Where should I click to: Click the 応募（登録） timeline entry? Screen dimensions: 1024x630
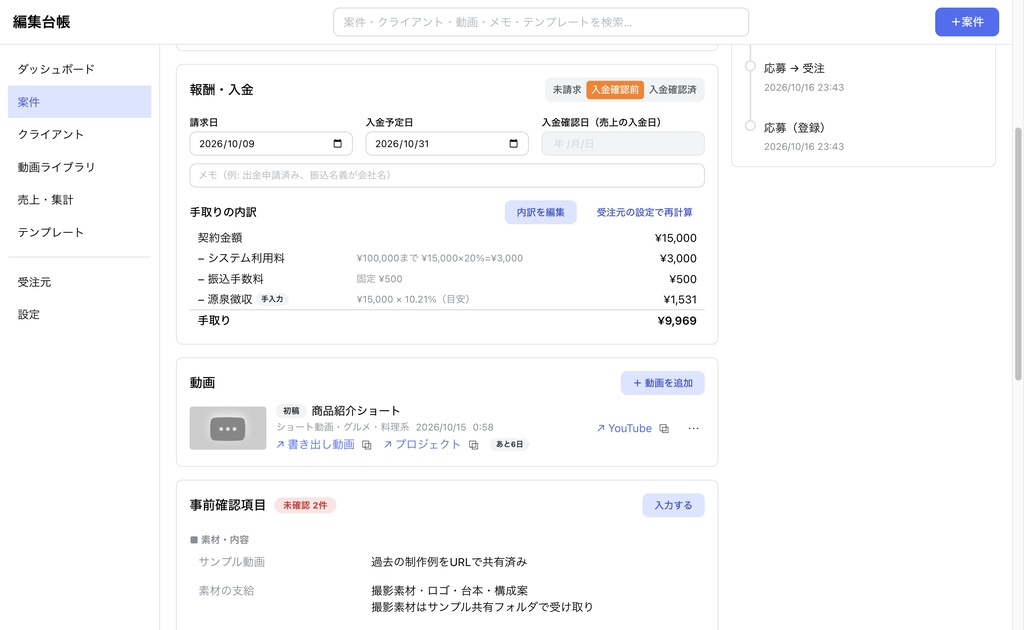point(794,128)
